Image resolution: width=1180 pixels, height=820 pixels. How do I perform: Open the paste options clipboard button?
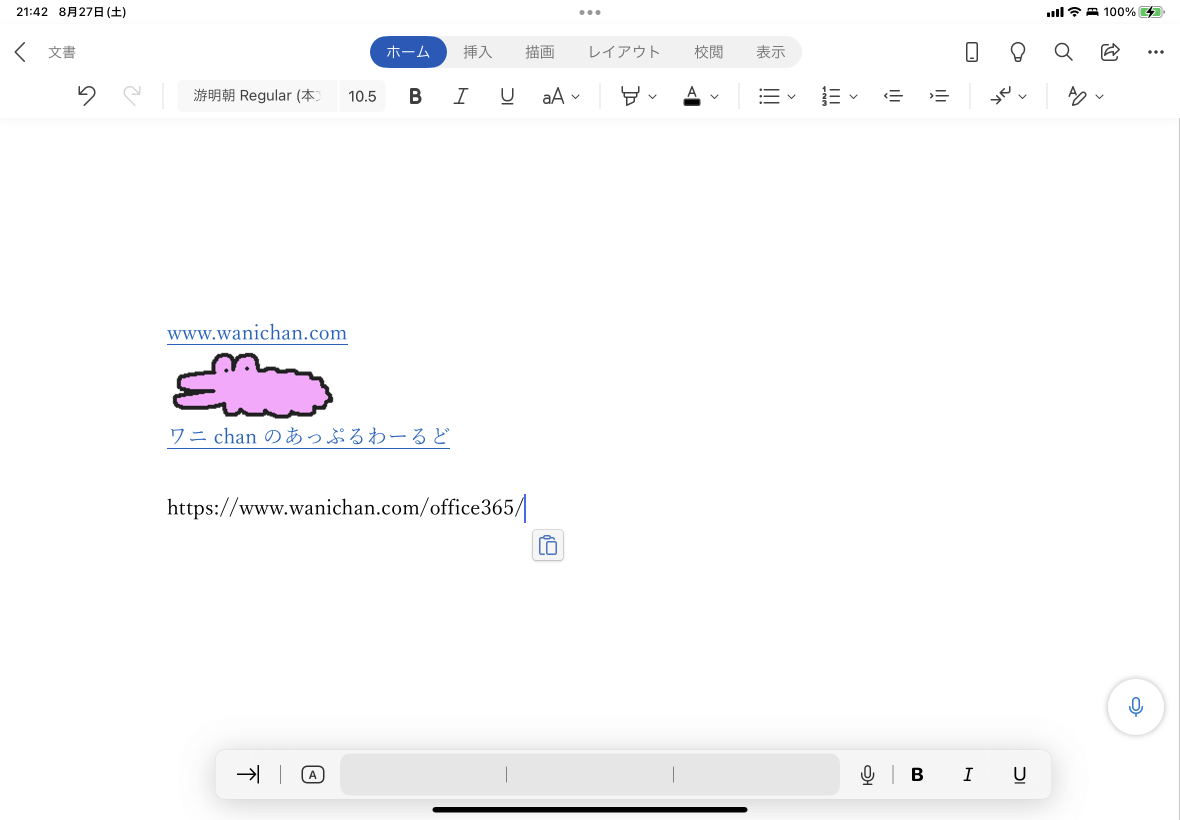pos(548,545)
